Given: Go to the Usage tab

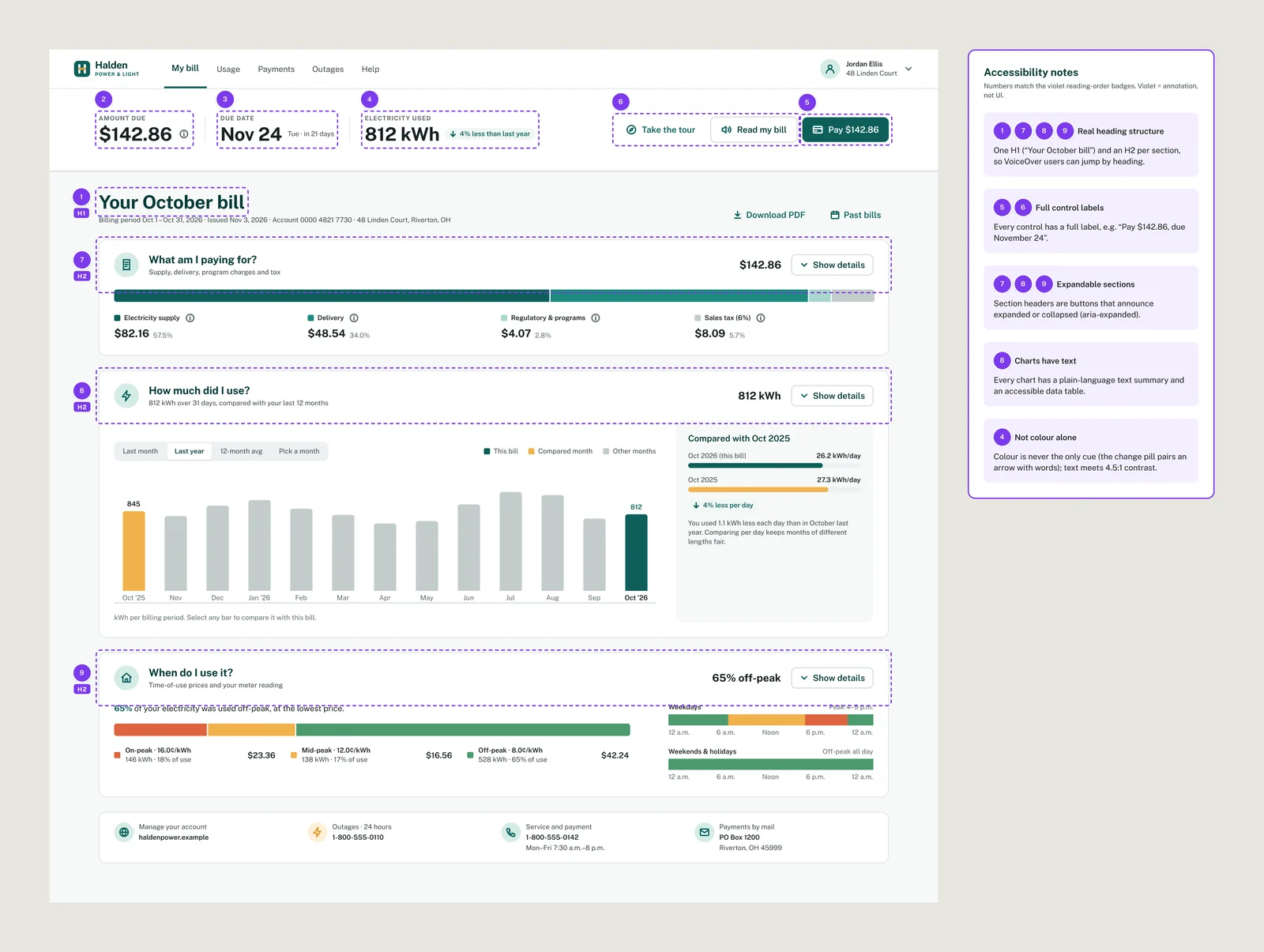Looking at the screenshot, I should [228, 70].
